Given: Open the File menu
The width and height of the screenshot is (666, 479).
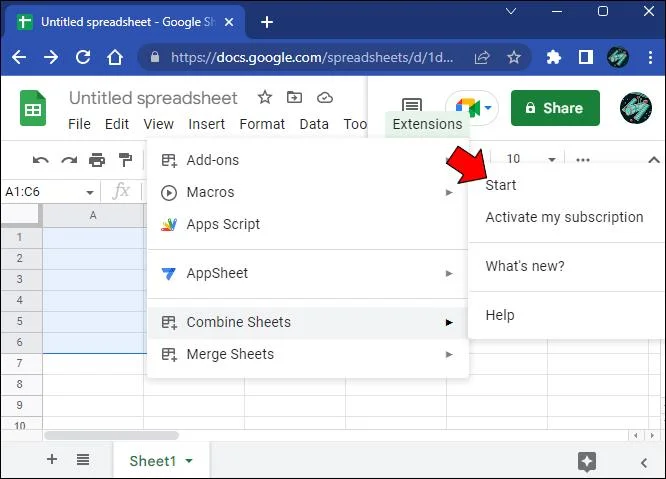Looking at the screenshot, I should pyautogui.click(x=79, y=124).
